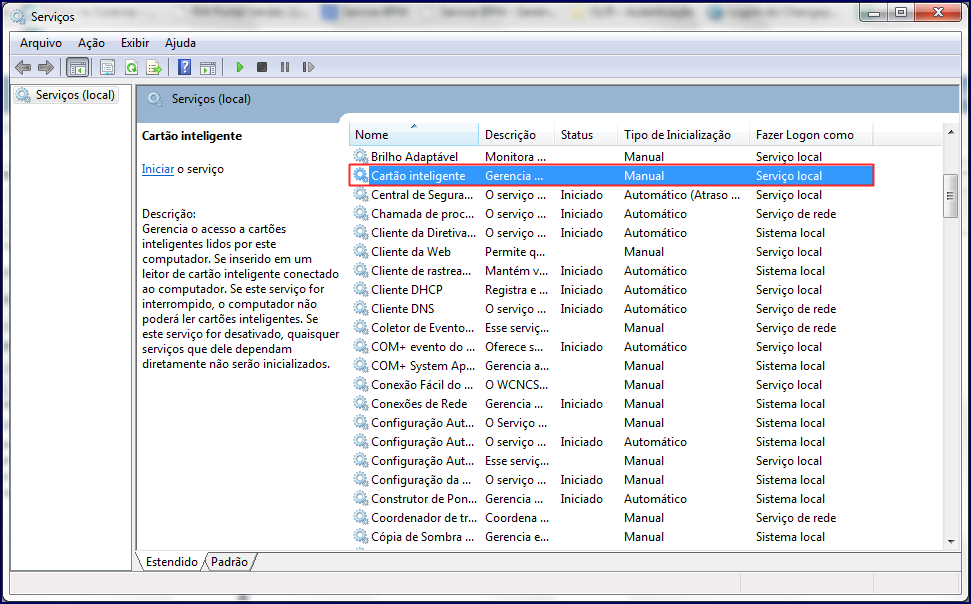Click the gear icon of Construtor de Pon...

[360, 498]
